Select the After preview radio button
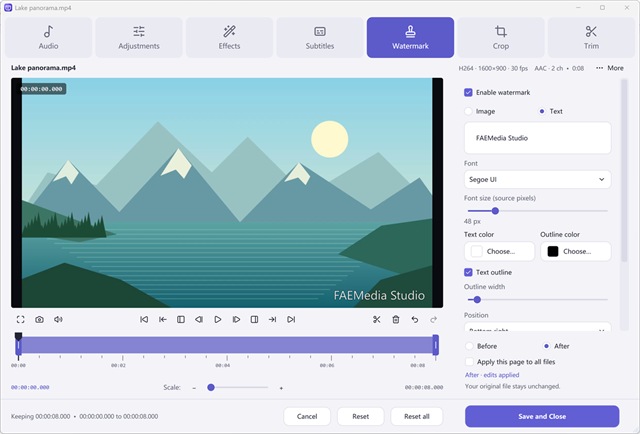The image size is (640, 434). point(546,346)
